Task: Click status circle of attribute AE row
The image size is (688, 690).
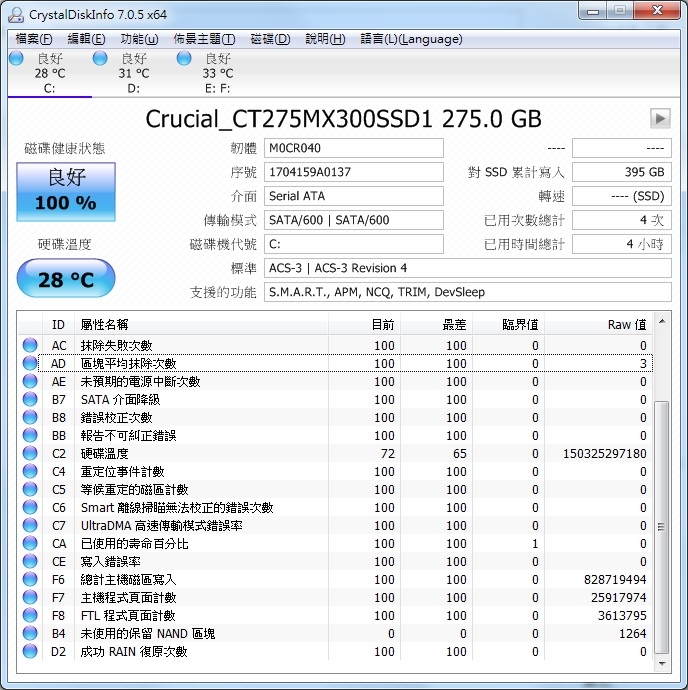Action: (30, 381)
